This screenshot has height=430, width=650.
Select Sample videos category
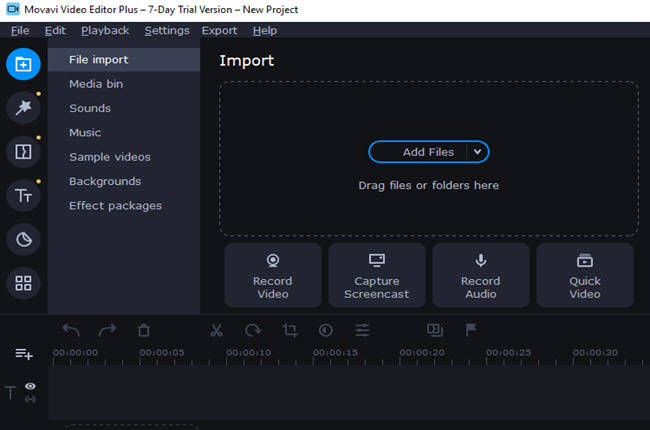pyautogui.click(x=124, y=157)
